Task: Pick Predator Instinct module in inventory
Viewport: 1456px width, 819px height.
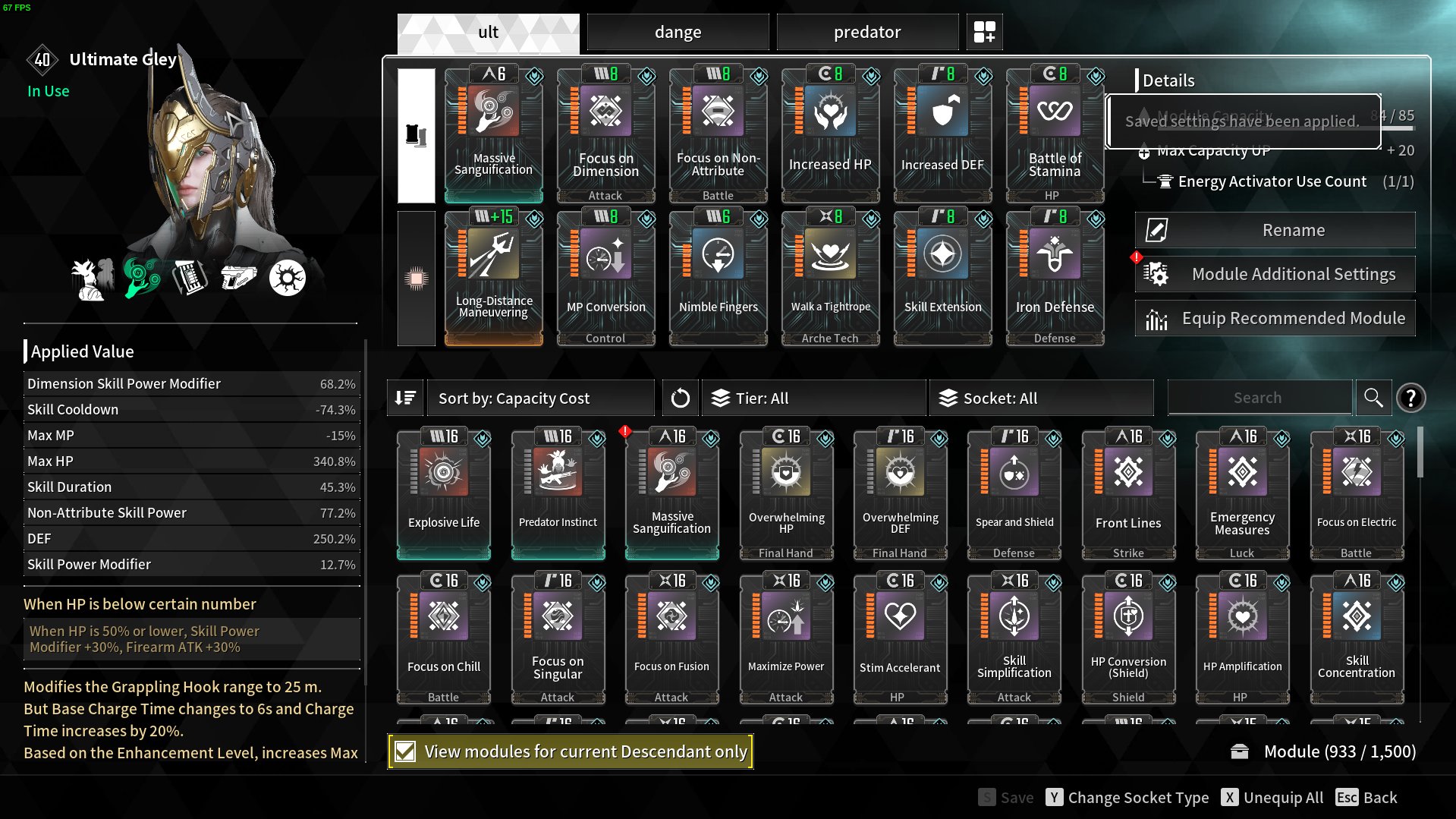Action: [x=558, y=494]
